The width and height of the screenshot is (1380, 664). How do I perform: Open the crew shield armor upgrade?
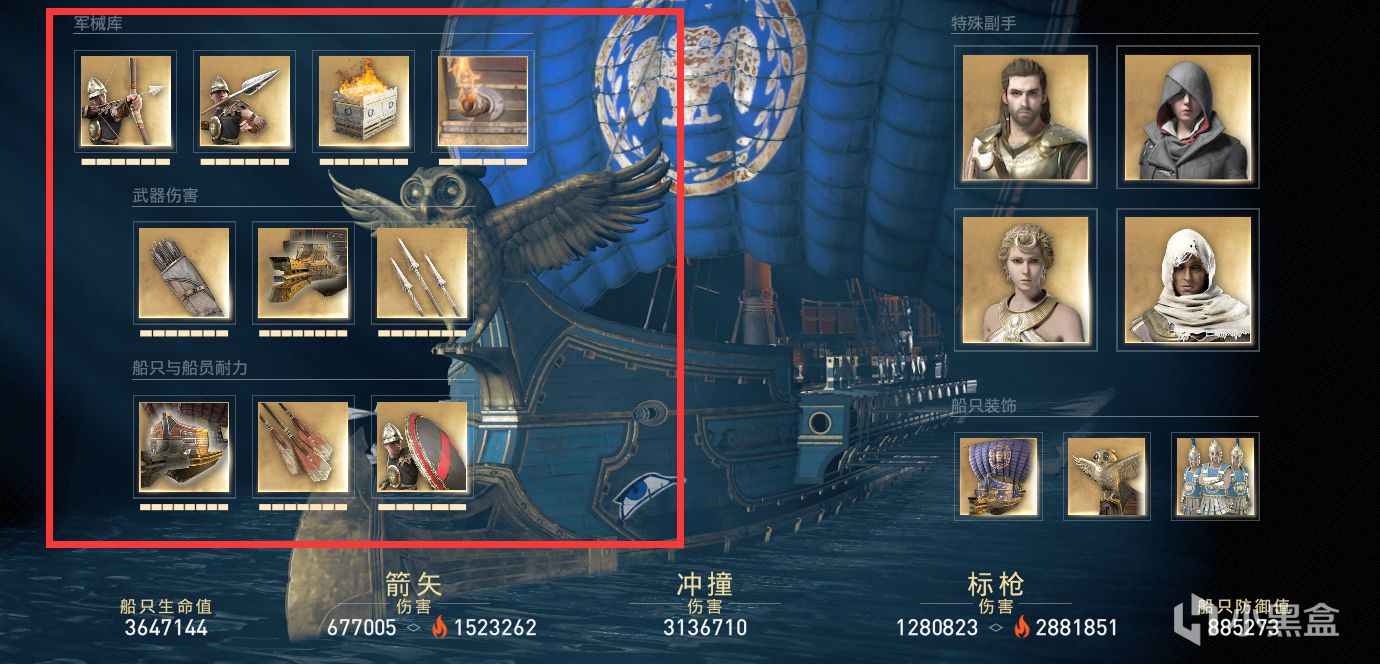(x=422, y=447)
